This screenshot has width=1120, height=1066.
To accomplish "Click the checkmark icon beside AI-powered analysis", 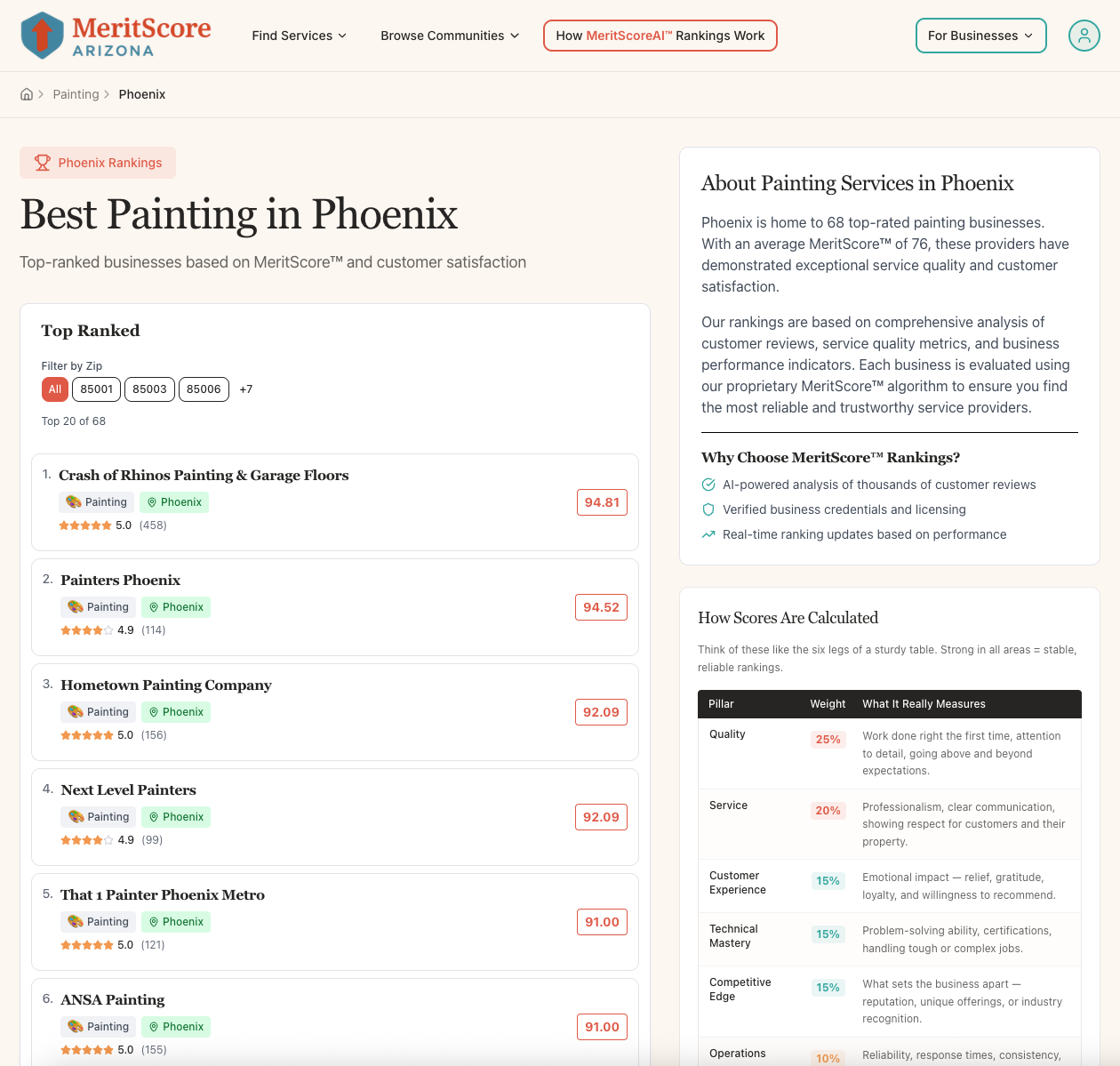I will 708,485.
